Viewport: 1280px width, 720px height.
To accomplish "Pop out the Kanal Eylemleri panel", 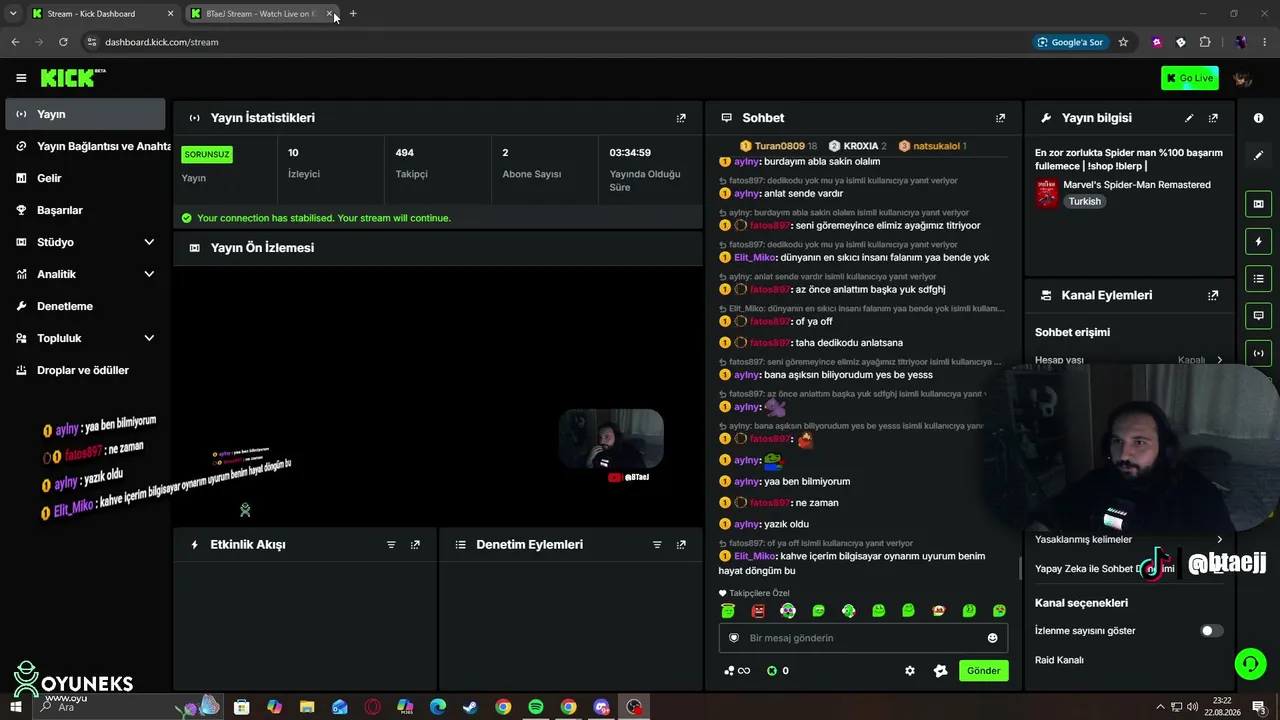I will pos(1213,296).
